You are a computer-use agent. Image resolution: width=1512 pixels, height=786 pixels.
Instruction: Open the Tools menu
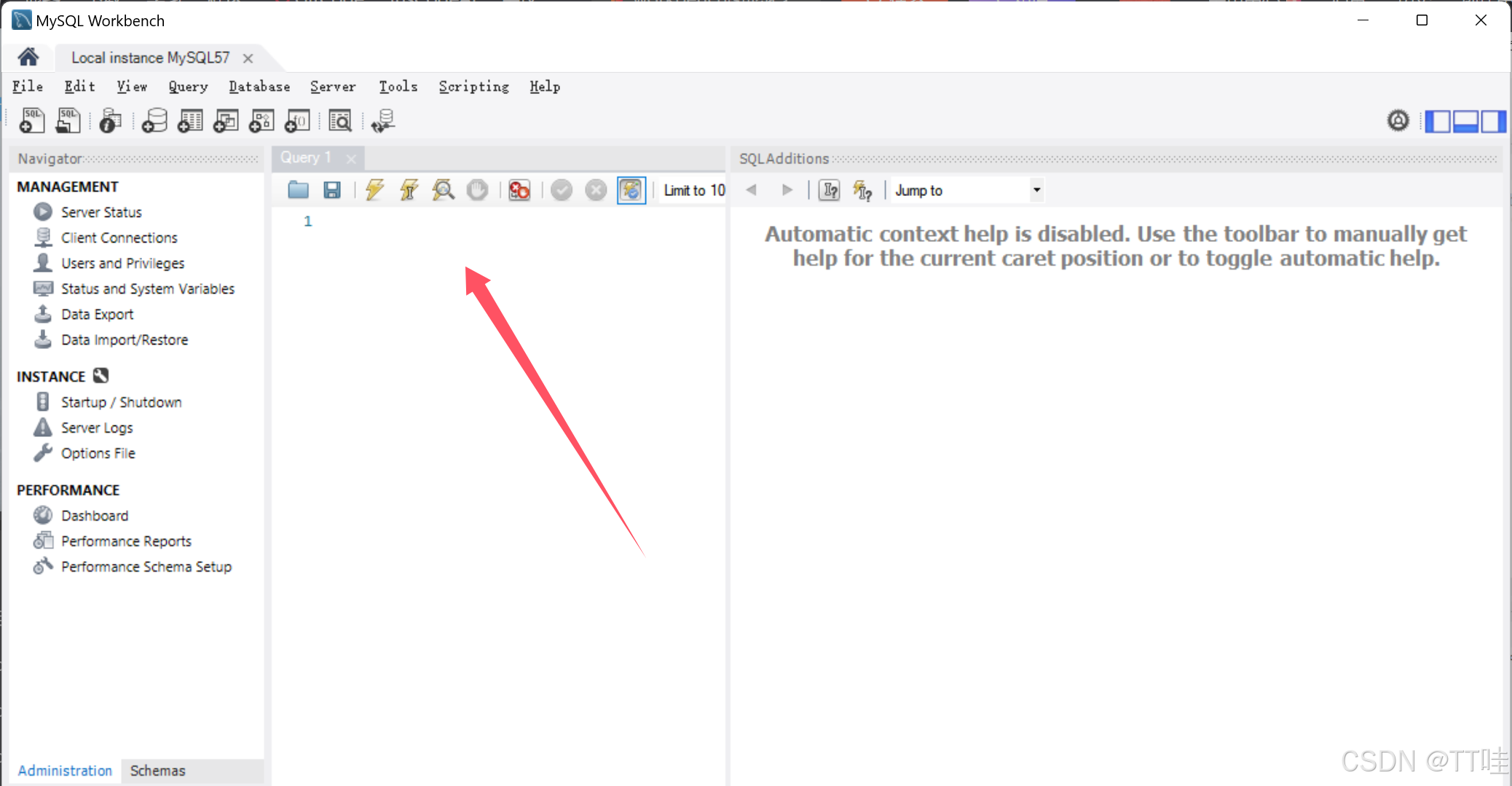tap(398, 87)
